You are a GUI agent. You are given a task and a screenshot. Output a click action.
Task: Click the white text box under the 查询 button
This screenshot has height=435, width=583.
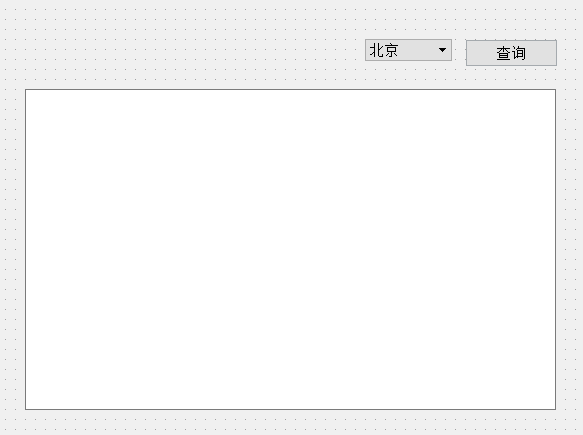[x=290, y=249]
